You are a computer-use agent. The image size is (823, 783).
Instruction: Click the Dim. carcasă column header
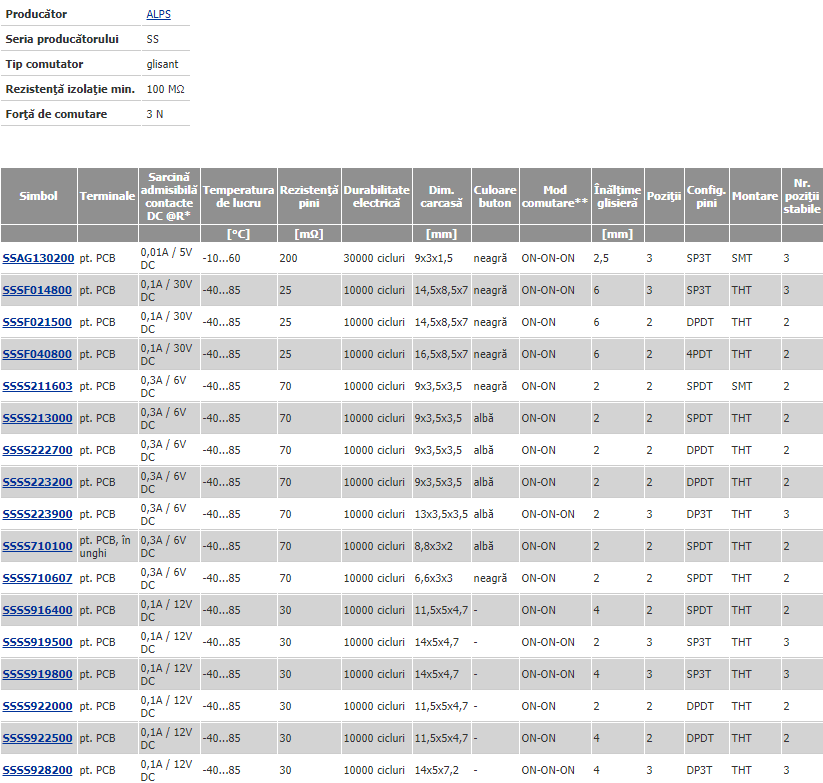442,196
